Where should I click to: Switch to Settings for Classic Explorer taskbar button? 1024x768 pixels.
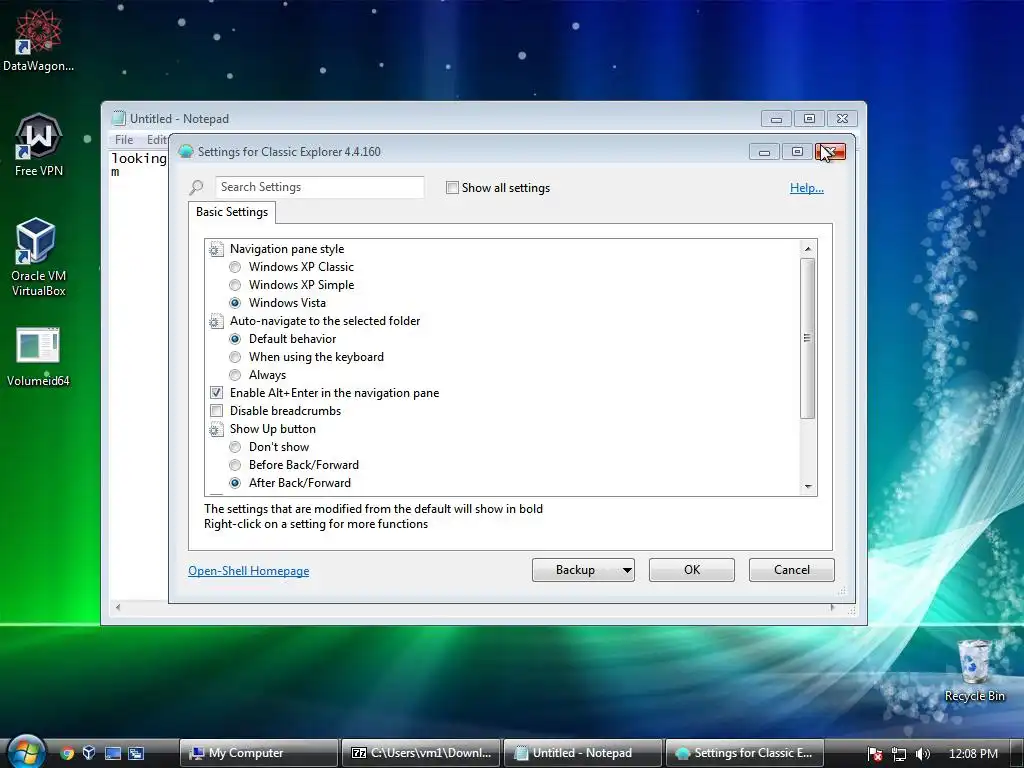(x=745, y=753)
